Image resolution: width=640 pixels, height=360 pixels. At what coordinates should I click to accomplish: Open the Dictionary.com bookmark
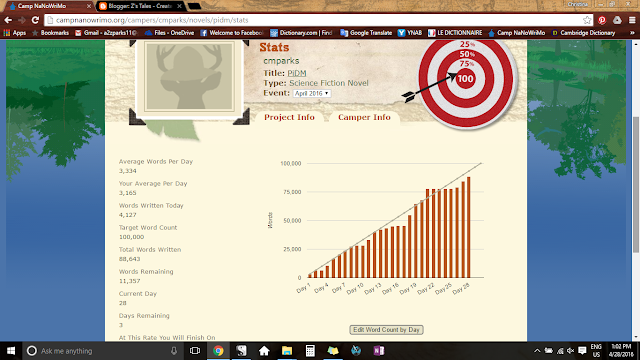(x=302, y=33)
